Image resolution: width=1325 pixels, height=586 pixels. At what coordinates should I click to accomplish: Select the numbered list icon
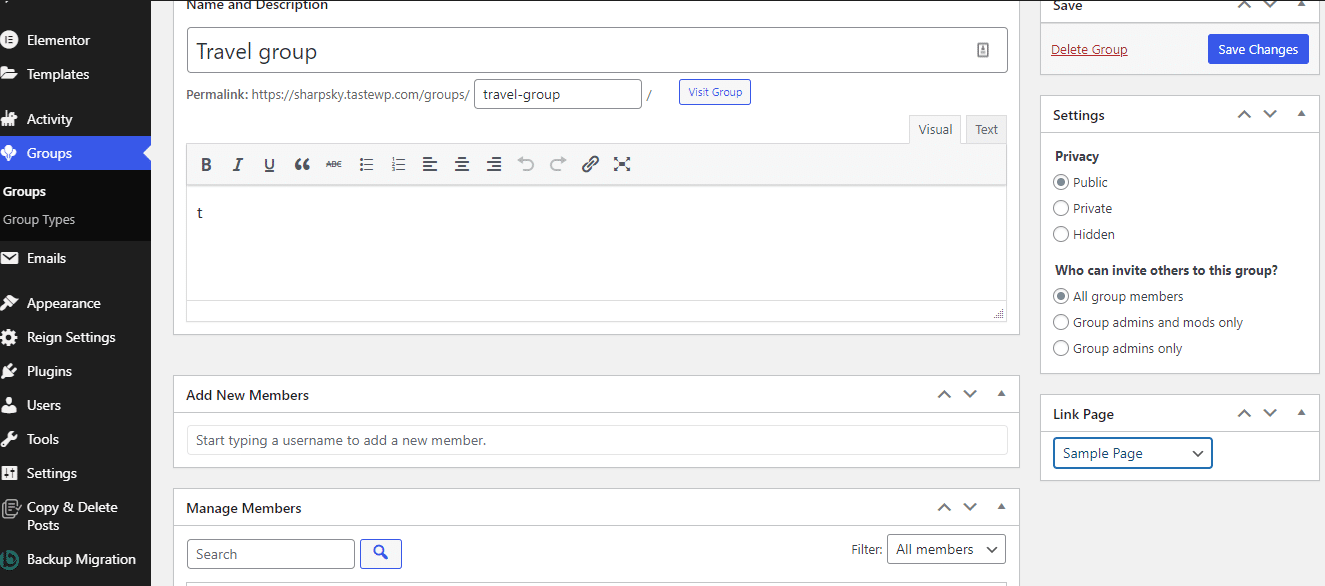pos(398,164)
